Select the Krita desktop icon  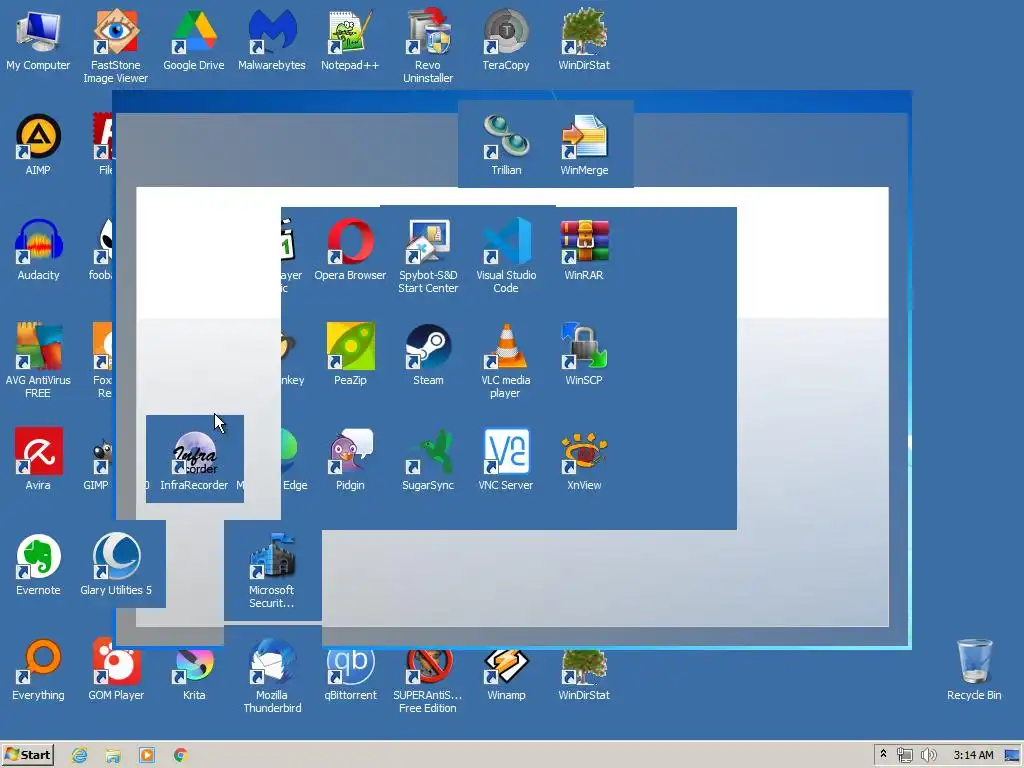[x=194, y=673]
